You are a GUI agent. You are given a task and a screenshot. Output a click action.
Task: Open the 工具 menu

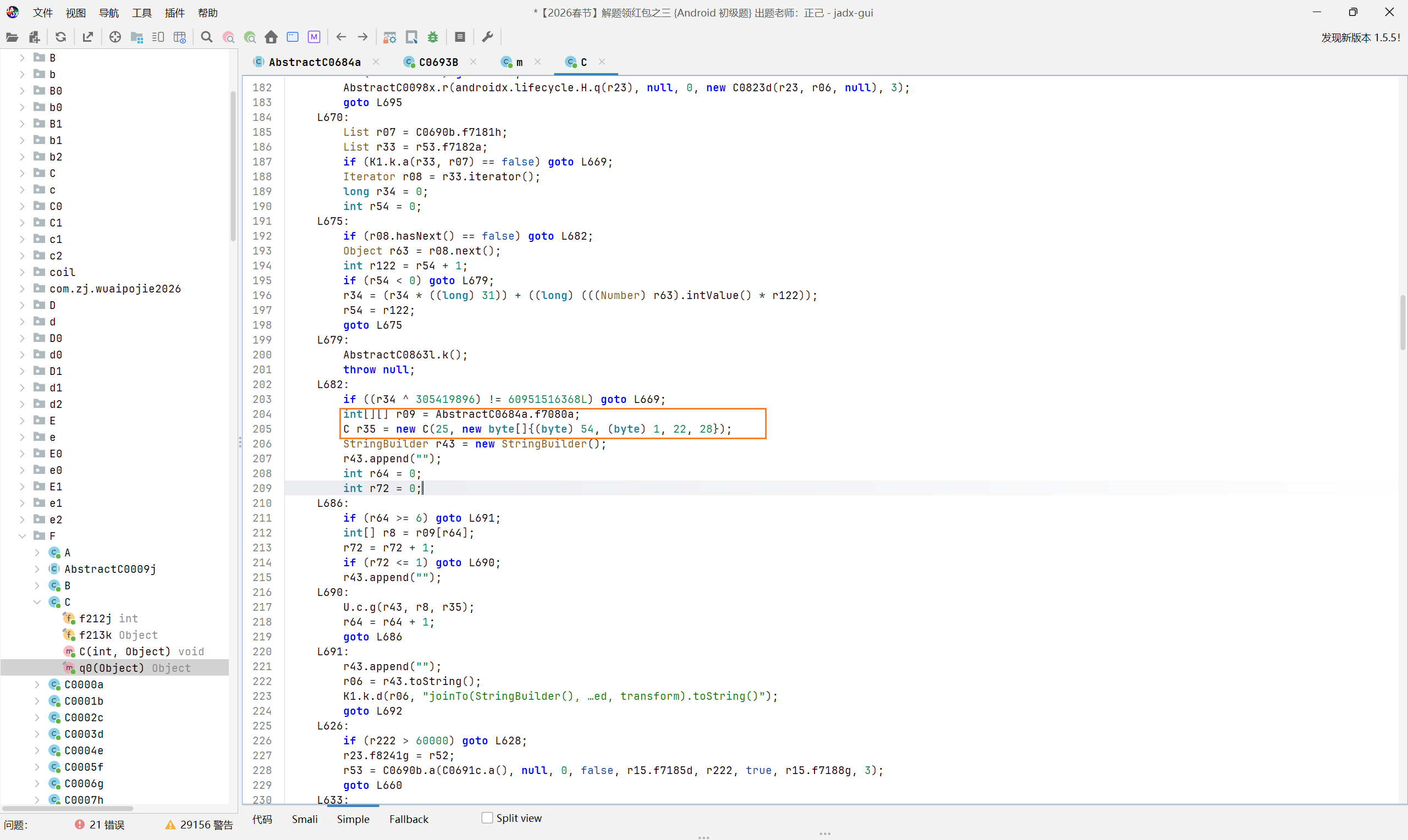(141, 13)
